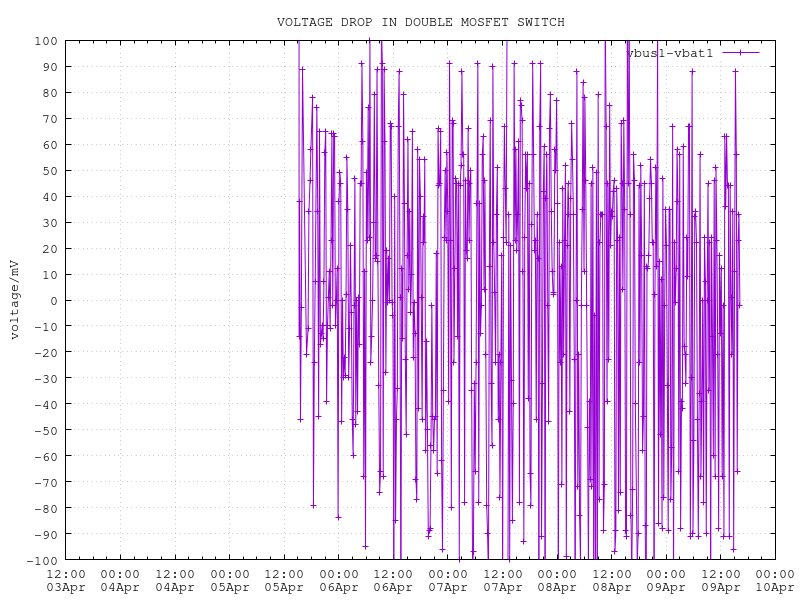Select the 12:00 03Apr time tick
800x600 pixels.
click(x=65, y=581)
